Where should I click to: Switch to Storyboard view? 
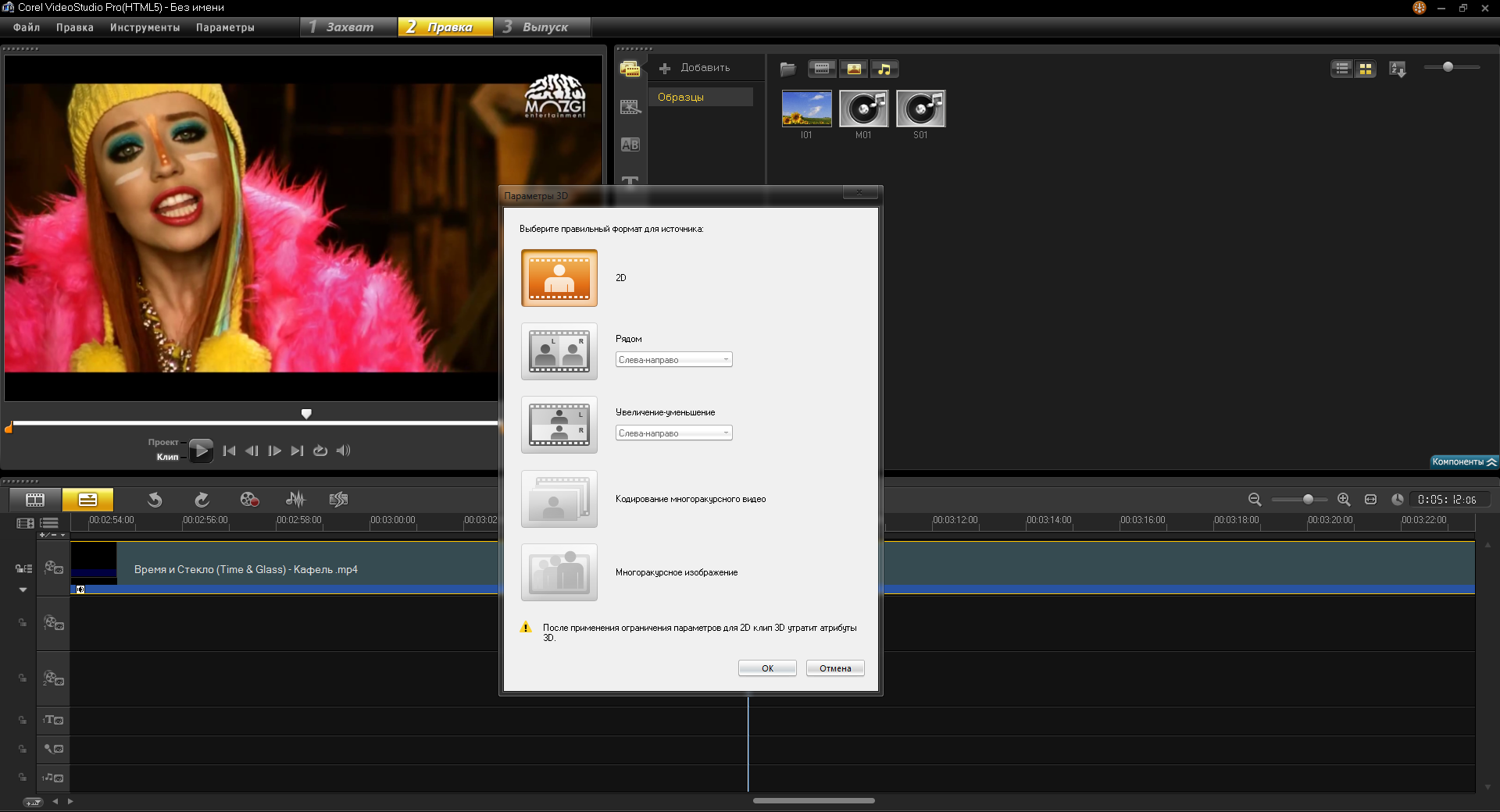35,500
